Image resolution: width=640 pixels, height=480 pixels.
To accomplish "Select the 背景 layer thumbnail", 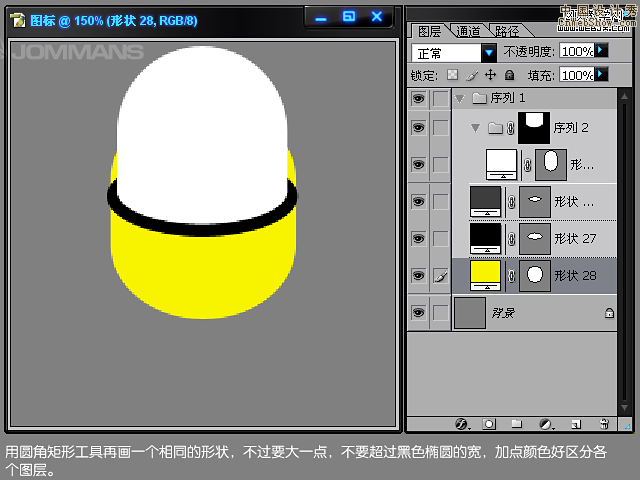I will click(470, 313).
